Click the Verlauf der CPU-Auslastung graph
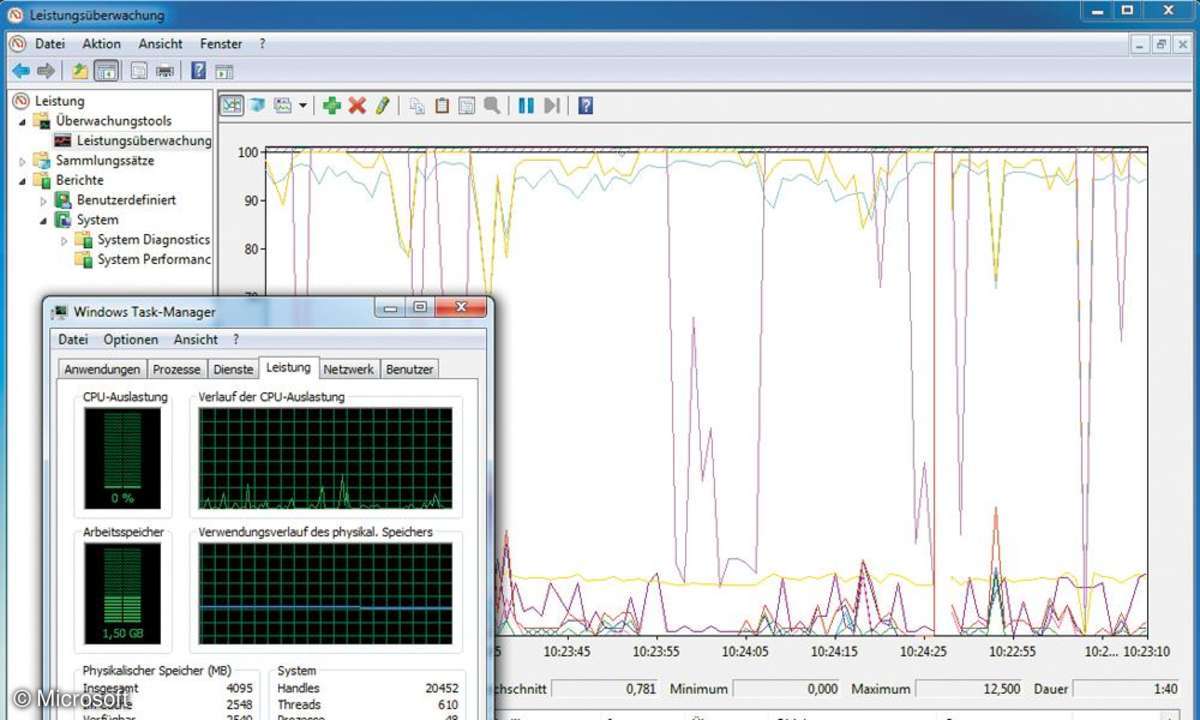 (x=325, y=458)
